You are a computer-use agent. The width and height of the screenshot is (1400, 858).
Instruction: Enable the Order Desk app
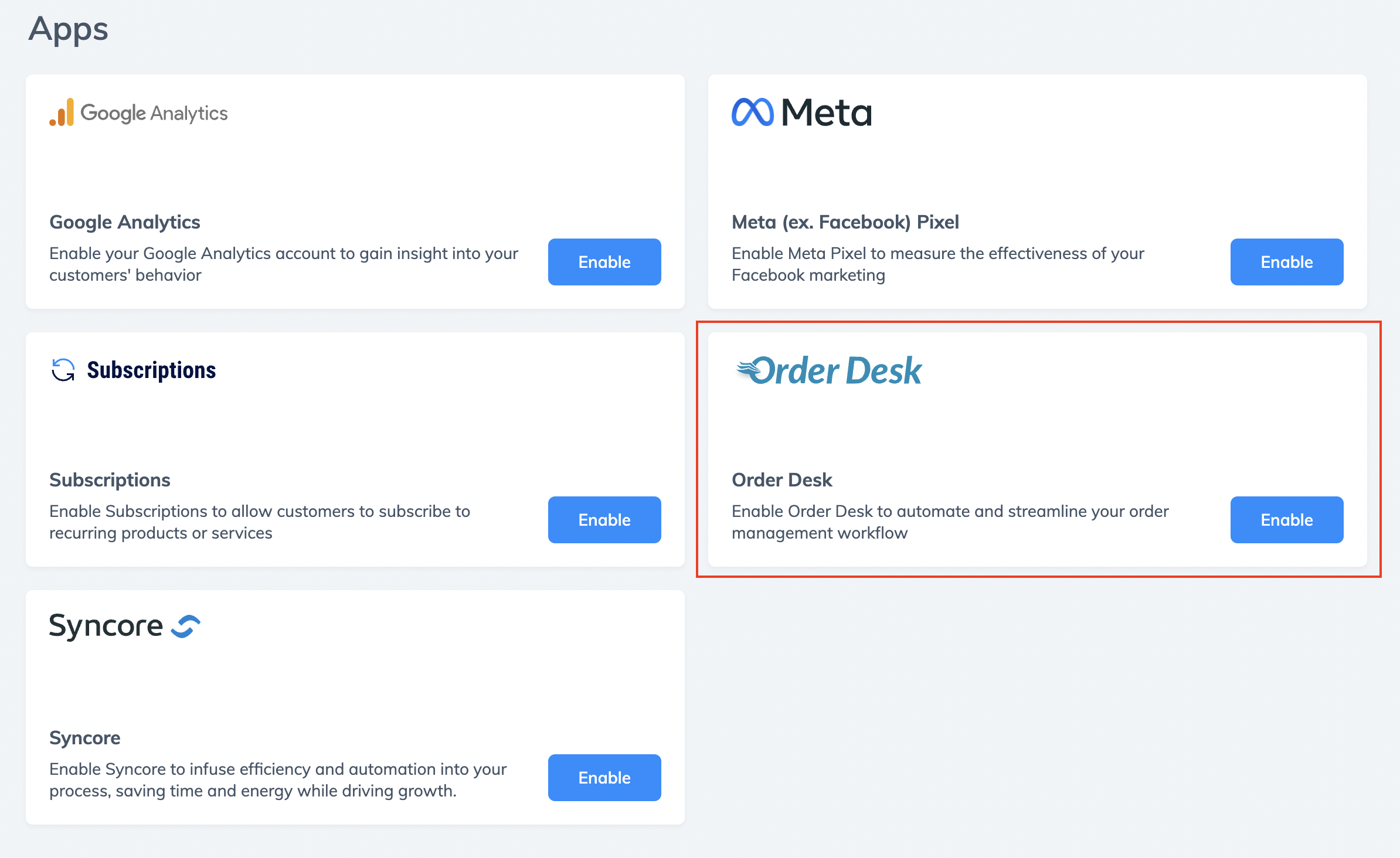(x=1287, y=520)
